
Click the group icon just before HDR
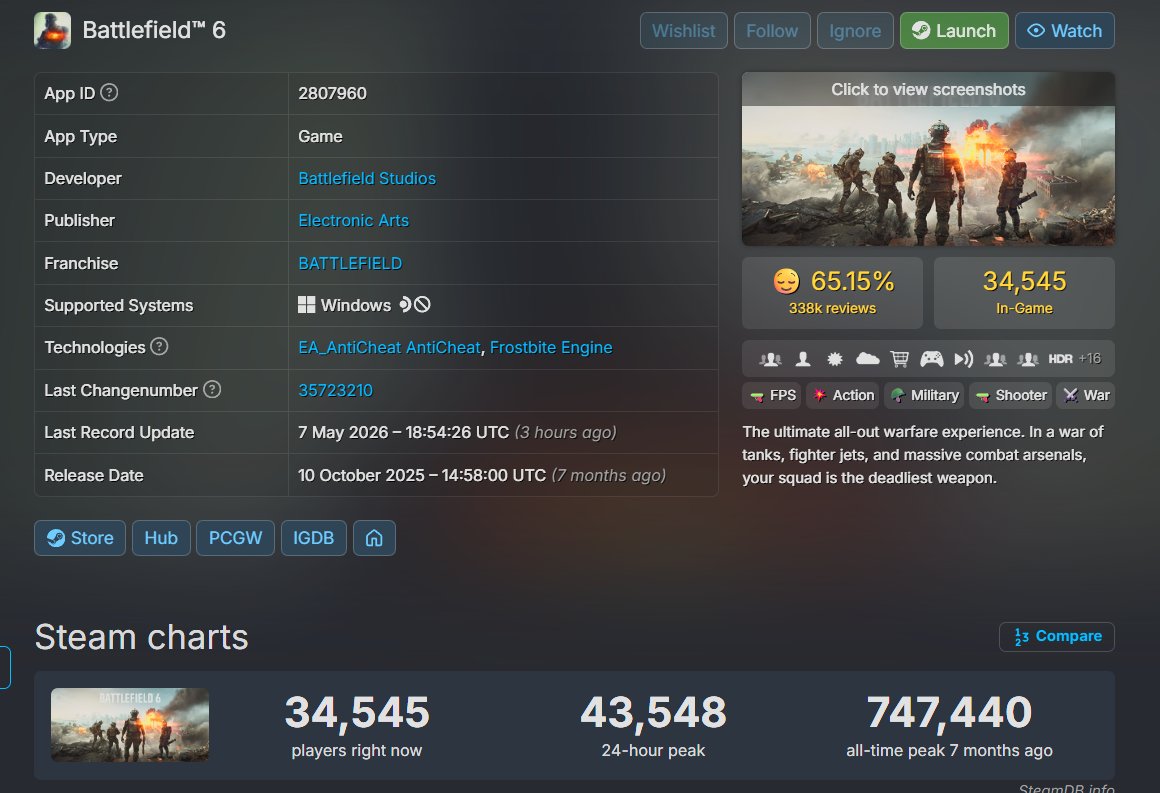point(1028,359)
